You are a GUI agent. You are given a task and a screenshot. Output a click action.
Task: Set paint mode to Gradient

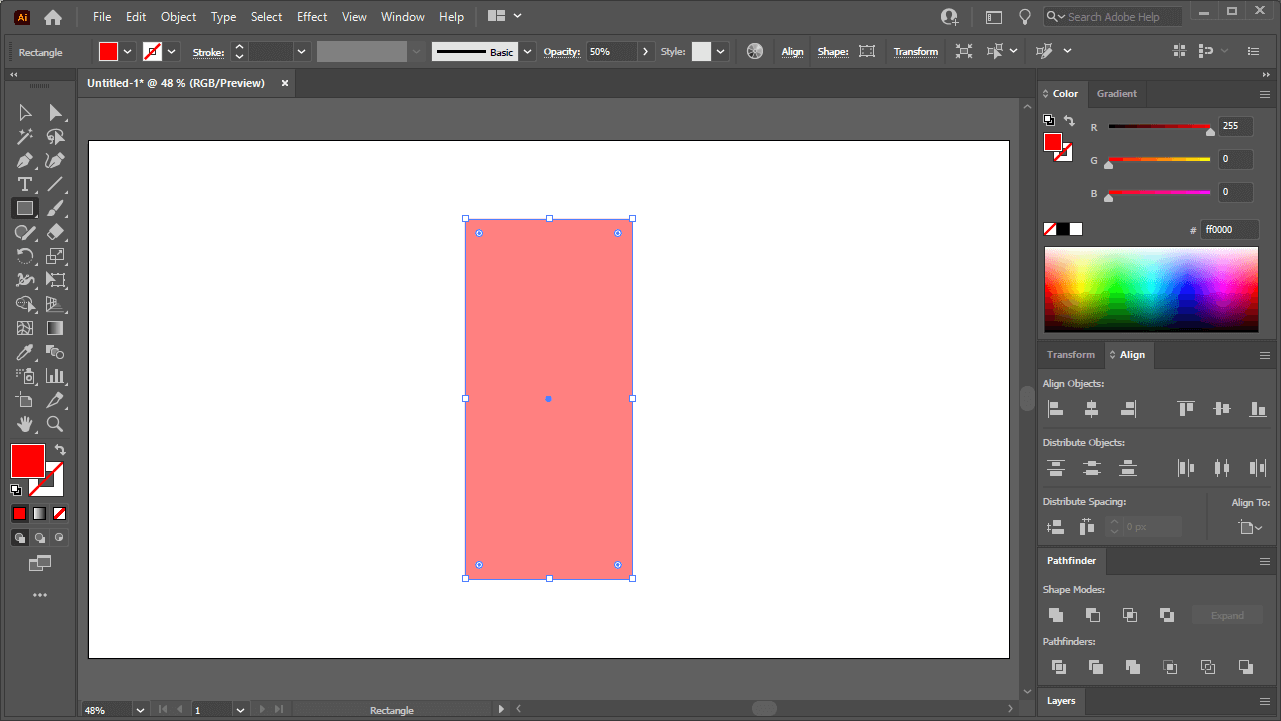pos(40,514)
